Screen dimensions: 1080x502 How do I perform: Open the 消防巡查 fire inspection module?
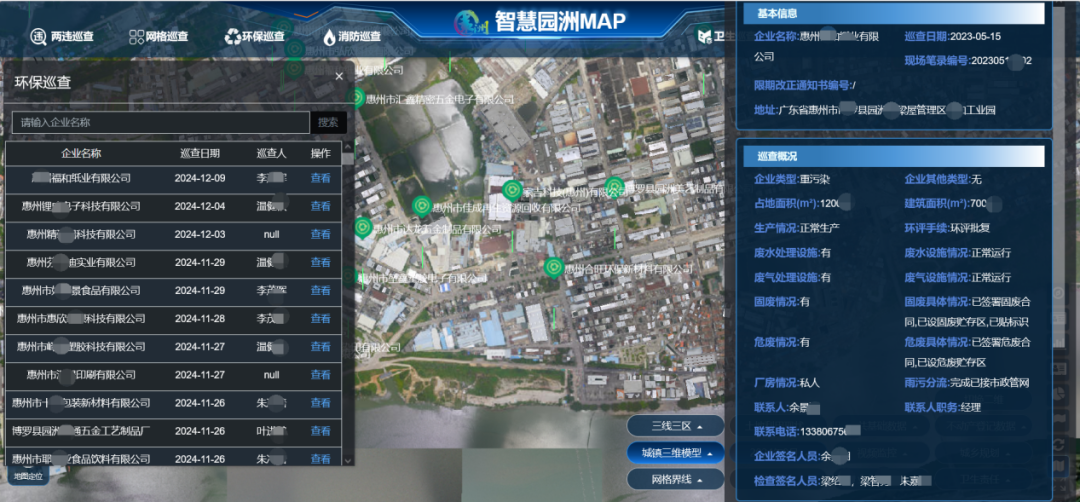(x=351, y=36)
